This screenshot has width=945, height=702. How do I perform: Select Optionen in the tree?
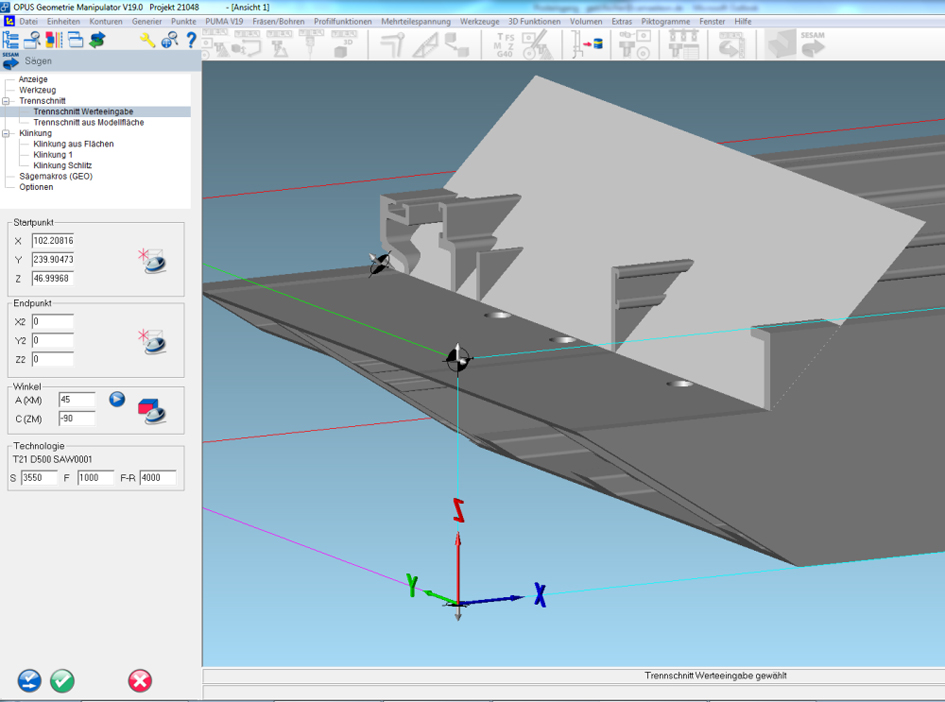[36, 187]
